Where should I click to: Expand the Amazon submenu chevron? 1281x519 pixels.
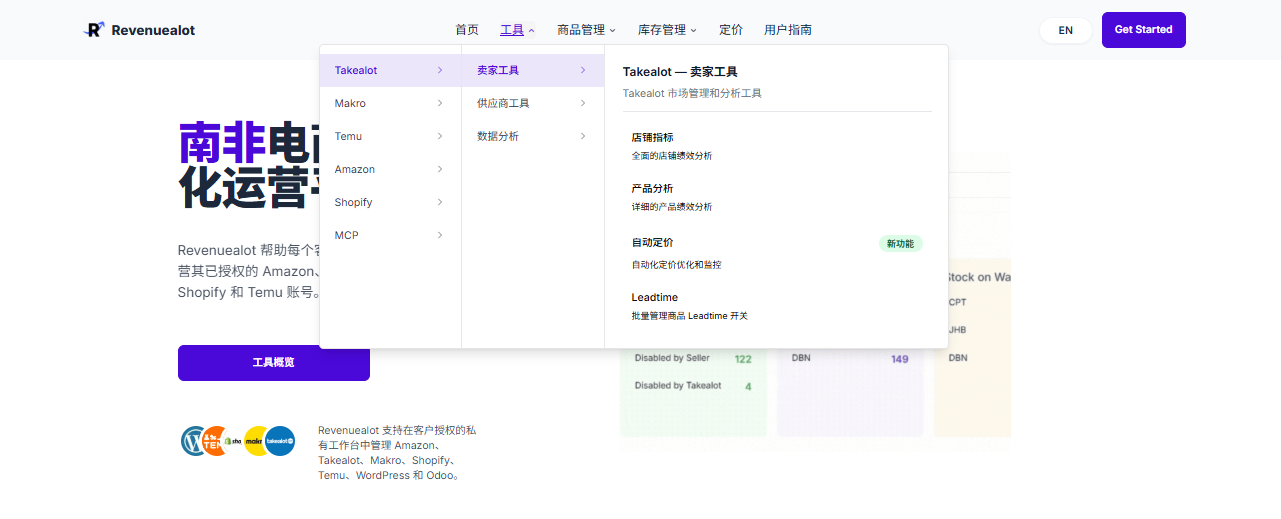(x=440, y=169)
